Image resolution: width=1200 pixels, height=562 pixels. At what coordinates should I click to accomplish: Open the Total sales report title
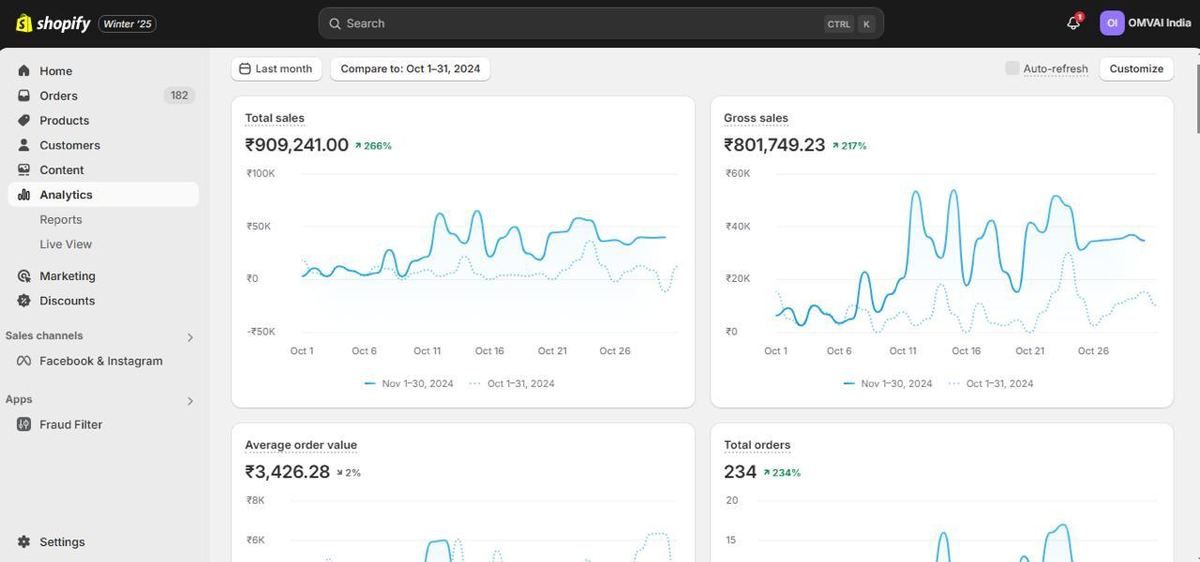275,118
